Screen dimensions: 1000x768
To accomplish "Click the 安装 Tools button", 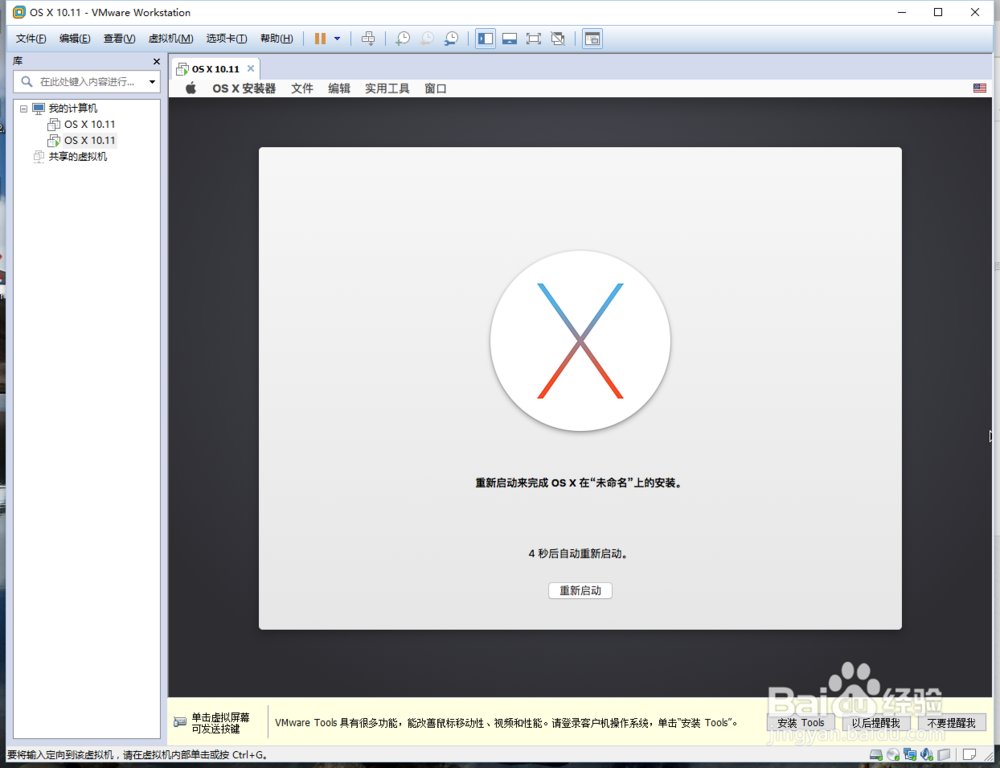I will (x=800, y=723).
